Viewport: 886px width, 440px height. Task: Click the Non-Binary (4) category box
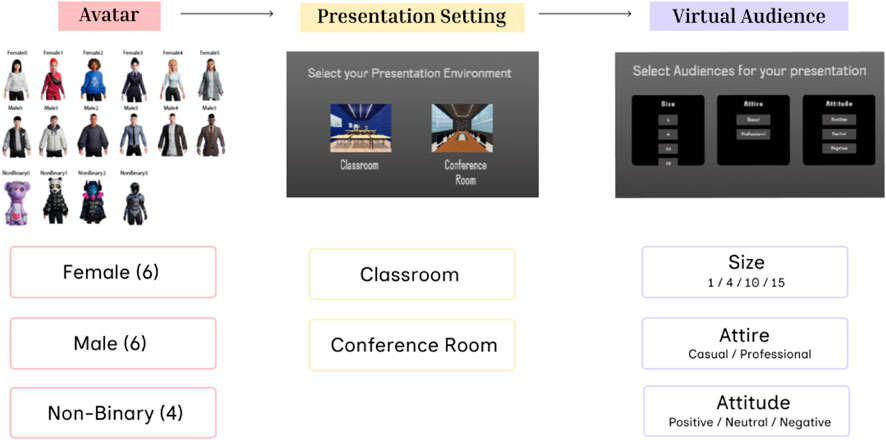113,412
